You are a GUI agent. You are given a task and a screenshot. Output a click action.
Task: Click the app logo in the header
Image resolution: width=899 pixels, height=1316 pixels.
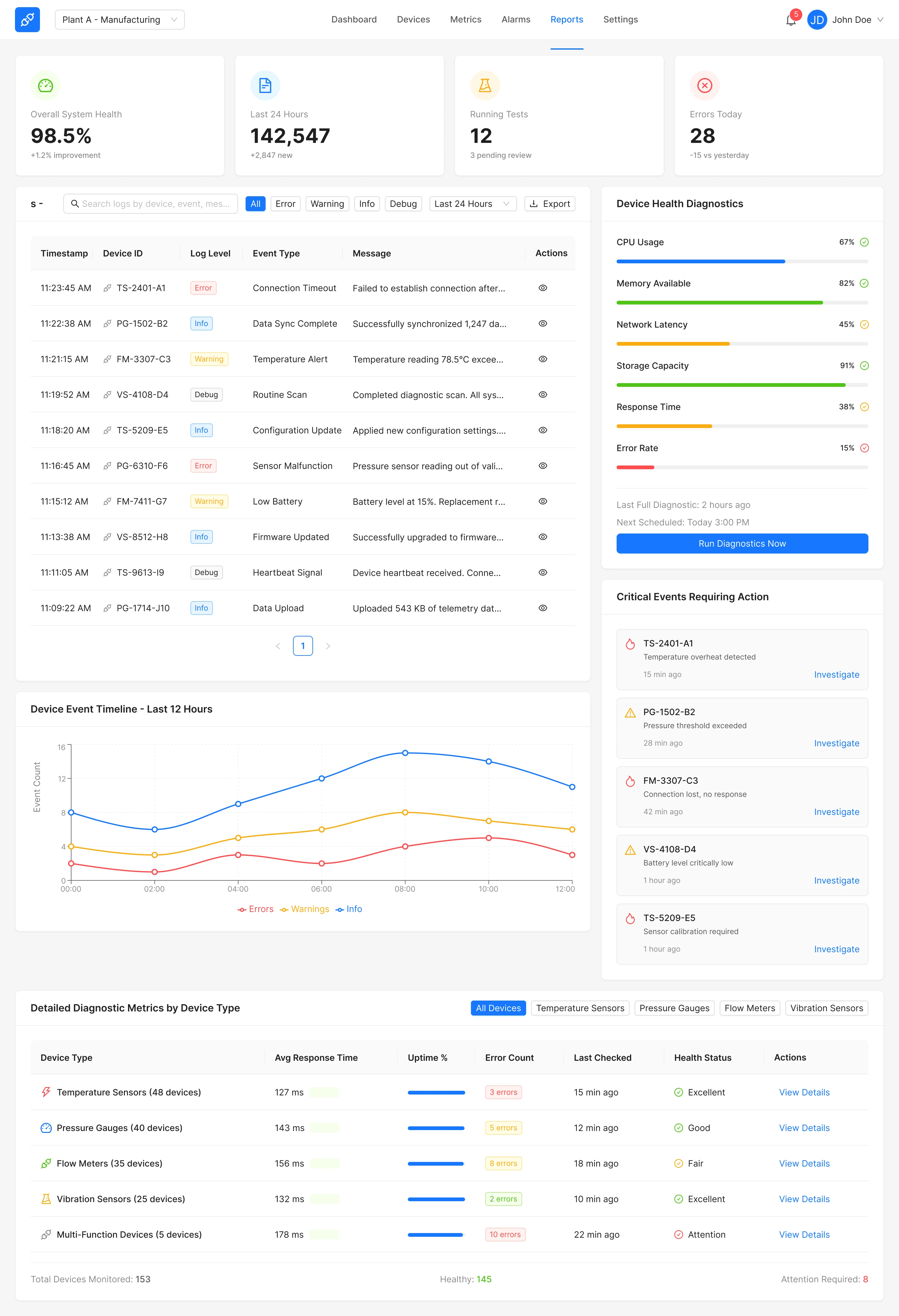[x=27, y=20]
